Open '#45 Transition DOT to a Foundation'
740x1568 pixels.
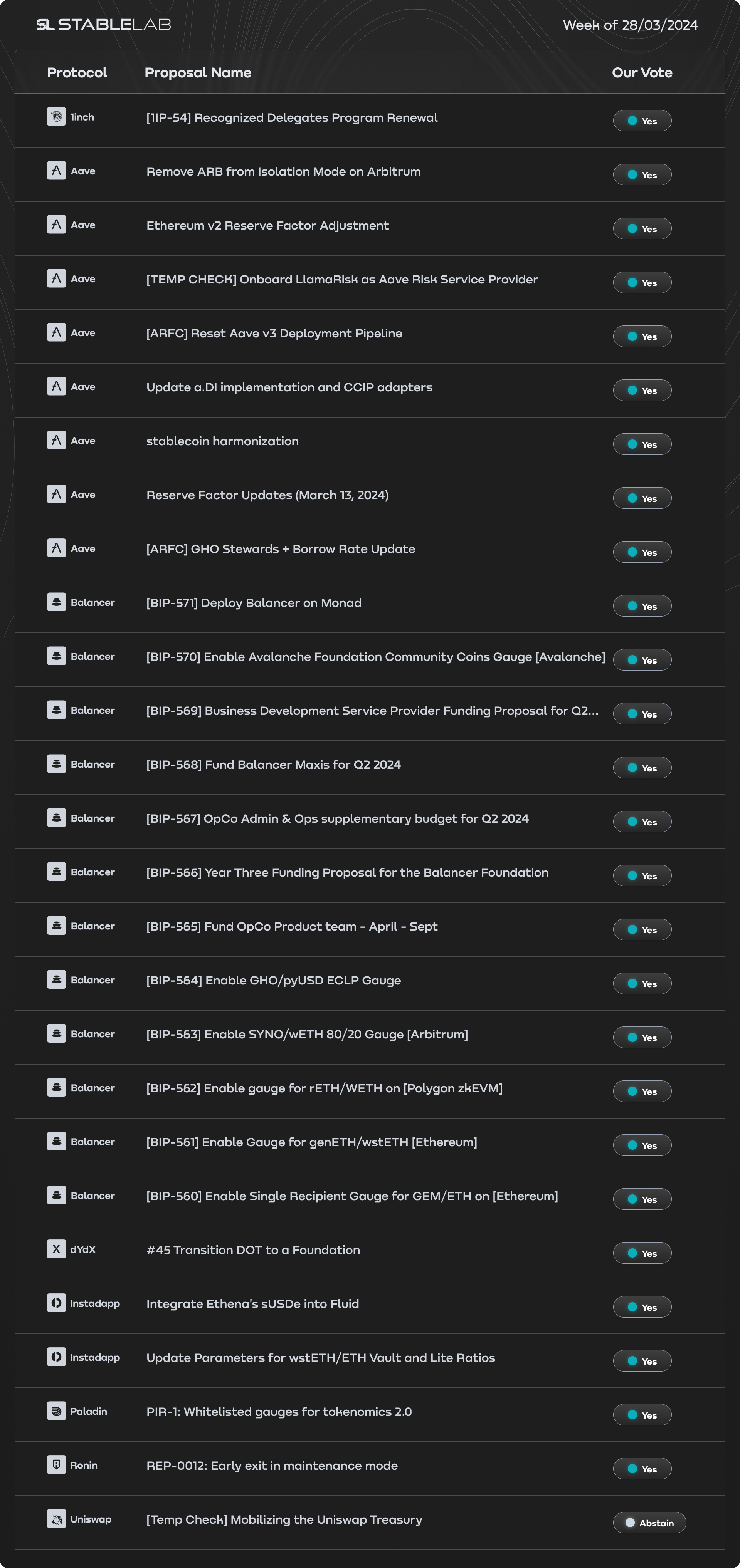pyautogui.click(x=253, y=1249)
